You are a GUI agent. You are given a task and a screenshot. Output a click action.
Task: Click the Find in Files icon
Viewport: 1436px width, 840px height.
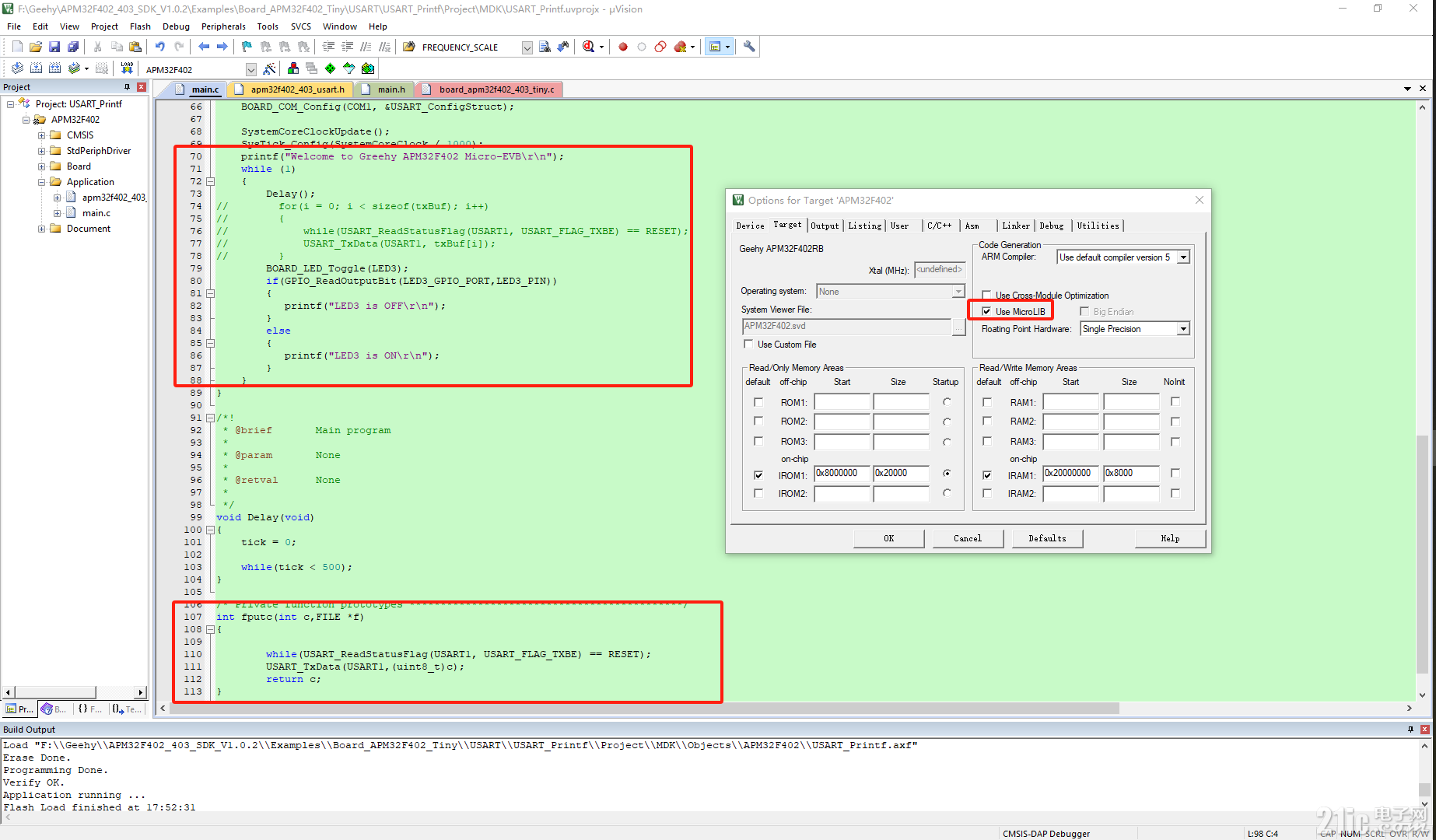[x=545, y=47]
